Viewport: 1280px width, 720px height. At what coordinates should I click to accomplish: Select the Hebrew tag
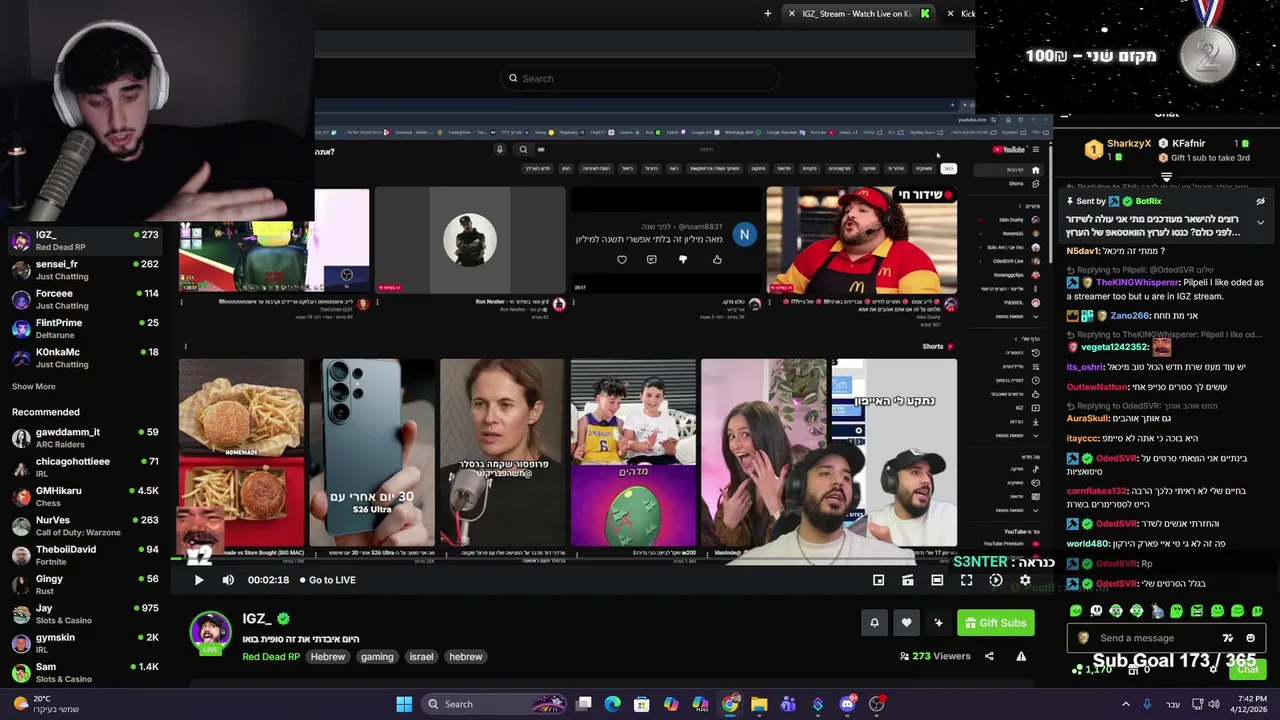pos(328,657)
